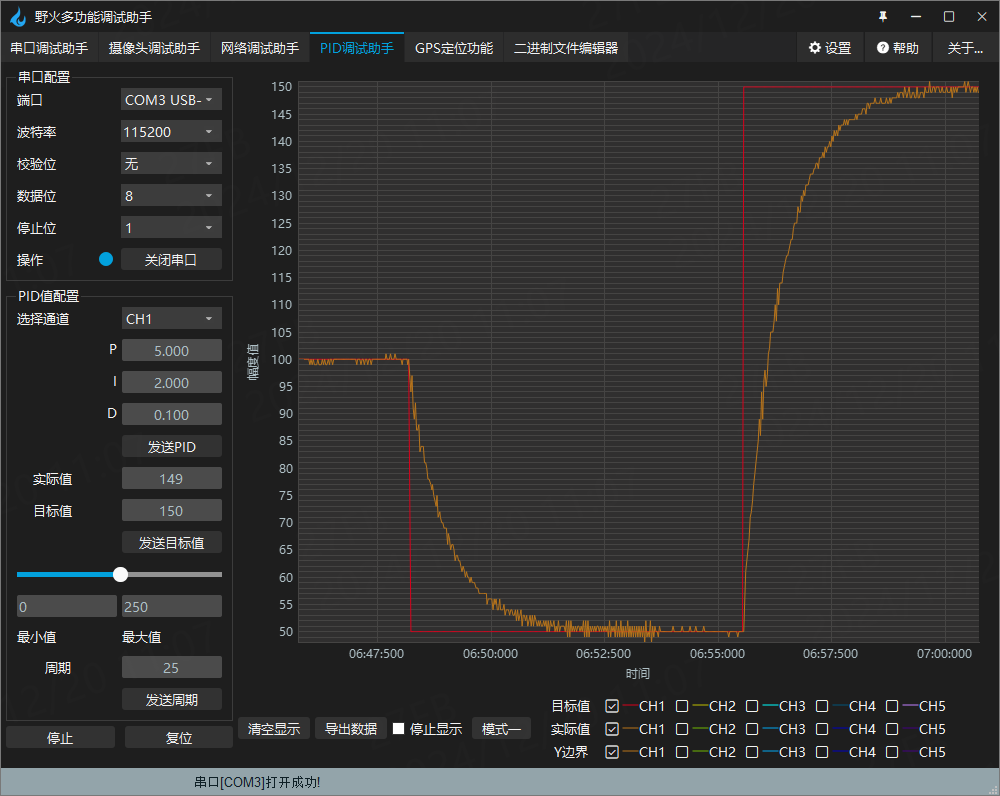Click the gear icon for settings
Image resolution: width=1000 pixels, height=796 pixels.
[814, 48]
